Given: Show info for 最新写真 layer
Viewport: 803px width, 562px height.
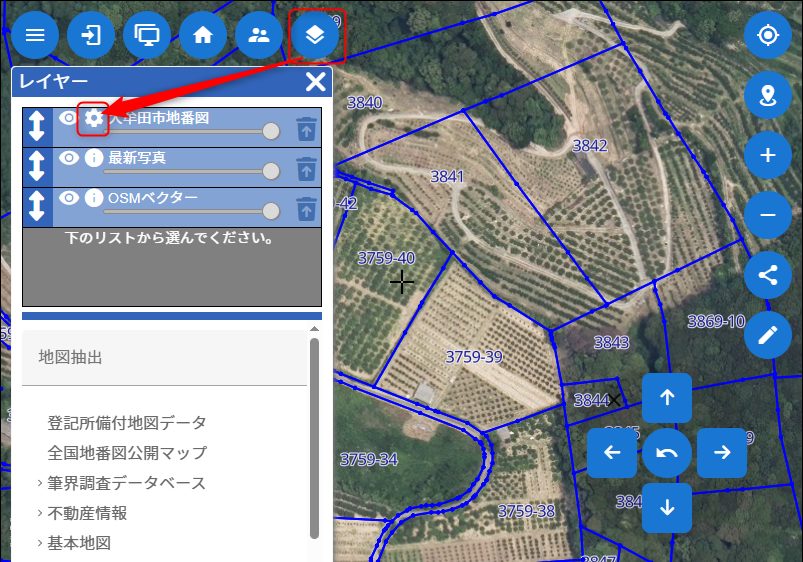Looking at the screenshot, I should coord(94,158).
